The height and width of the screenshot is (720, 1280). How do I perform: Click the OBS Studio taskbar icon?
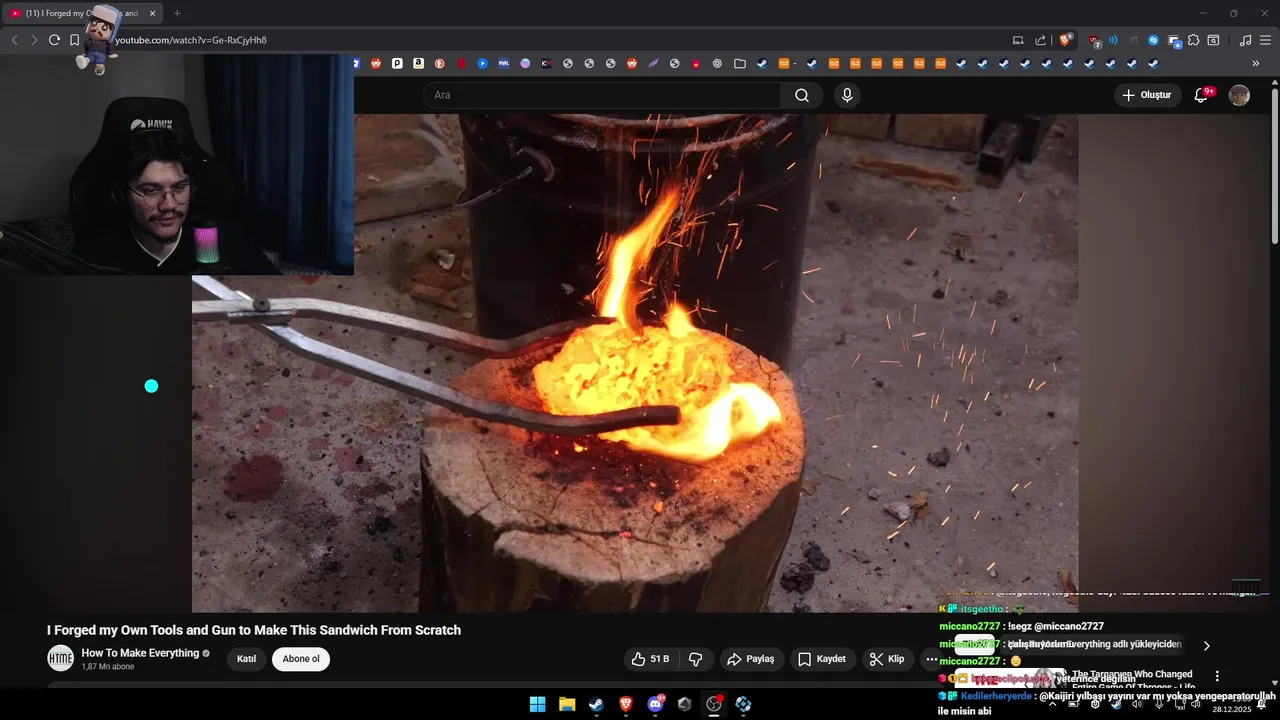714,704
